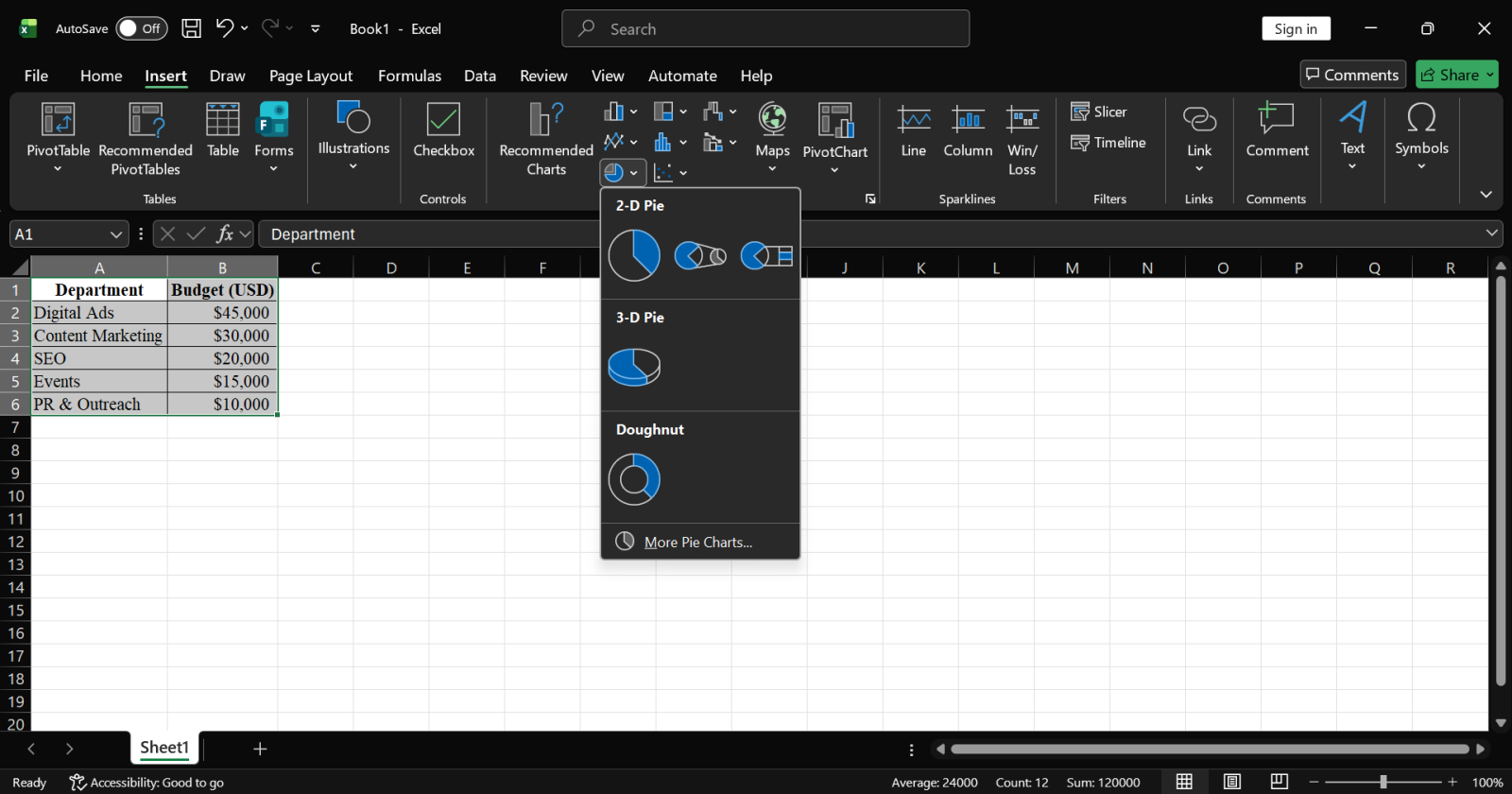Image resolution: width=1512 pixels, height=794 pixels.
Task: Switch to Page Layout view
Action: 1232,782
